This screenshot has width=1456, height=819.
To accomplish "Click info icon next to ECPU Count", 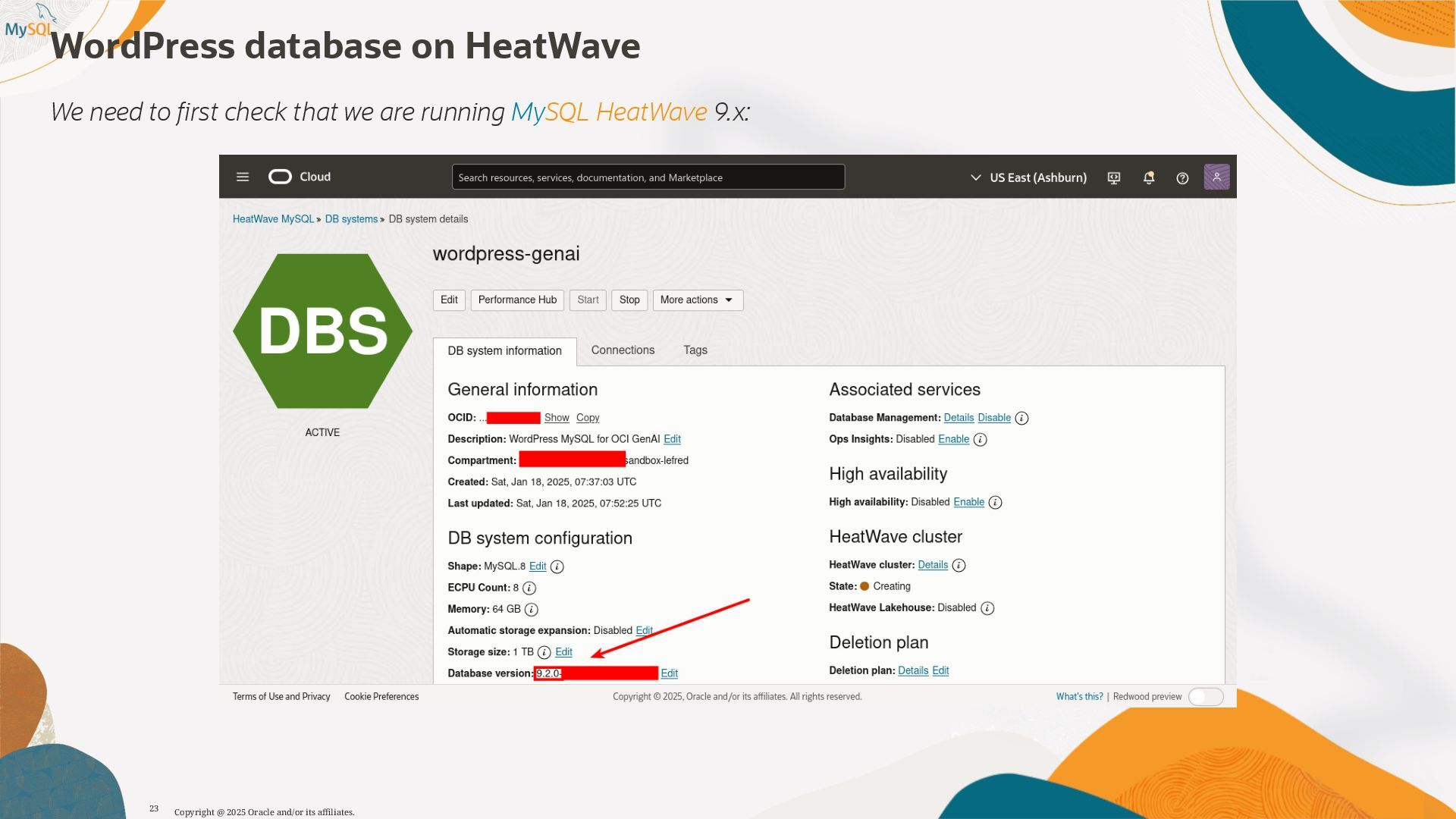I will tap(529, 588).
